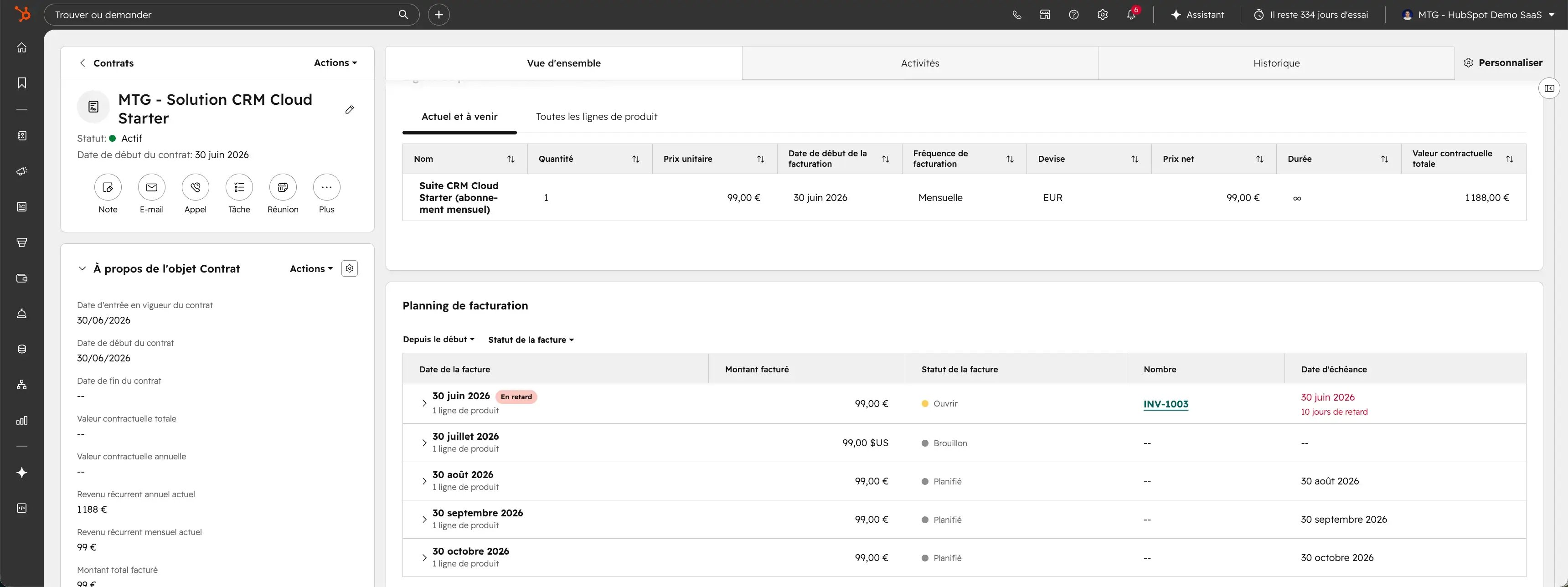1568x587 pixels.
Task: Collapse the À propos de l'objet Contrat section
Action: 82,268
